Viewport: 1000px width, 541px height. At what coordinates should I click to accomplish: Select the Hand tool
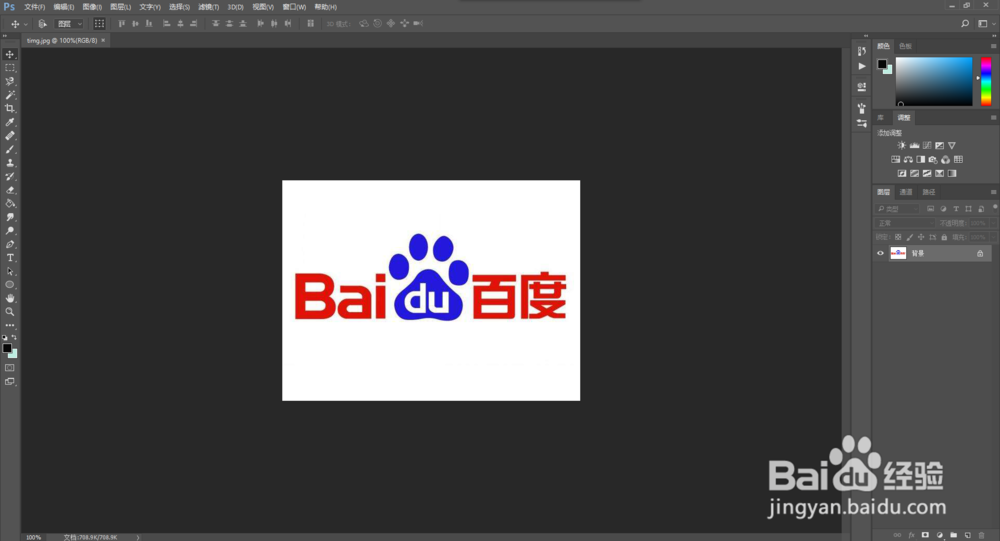10,299
